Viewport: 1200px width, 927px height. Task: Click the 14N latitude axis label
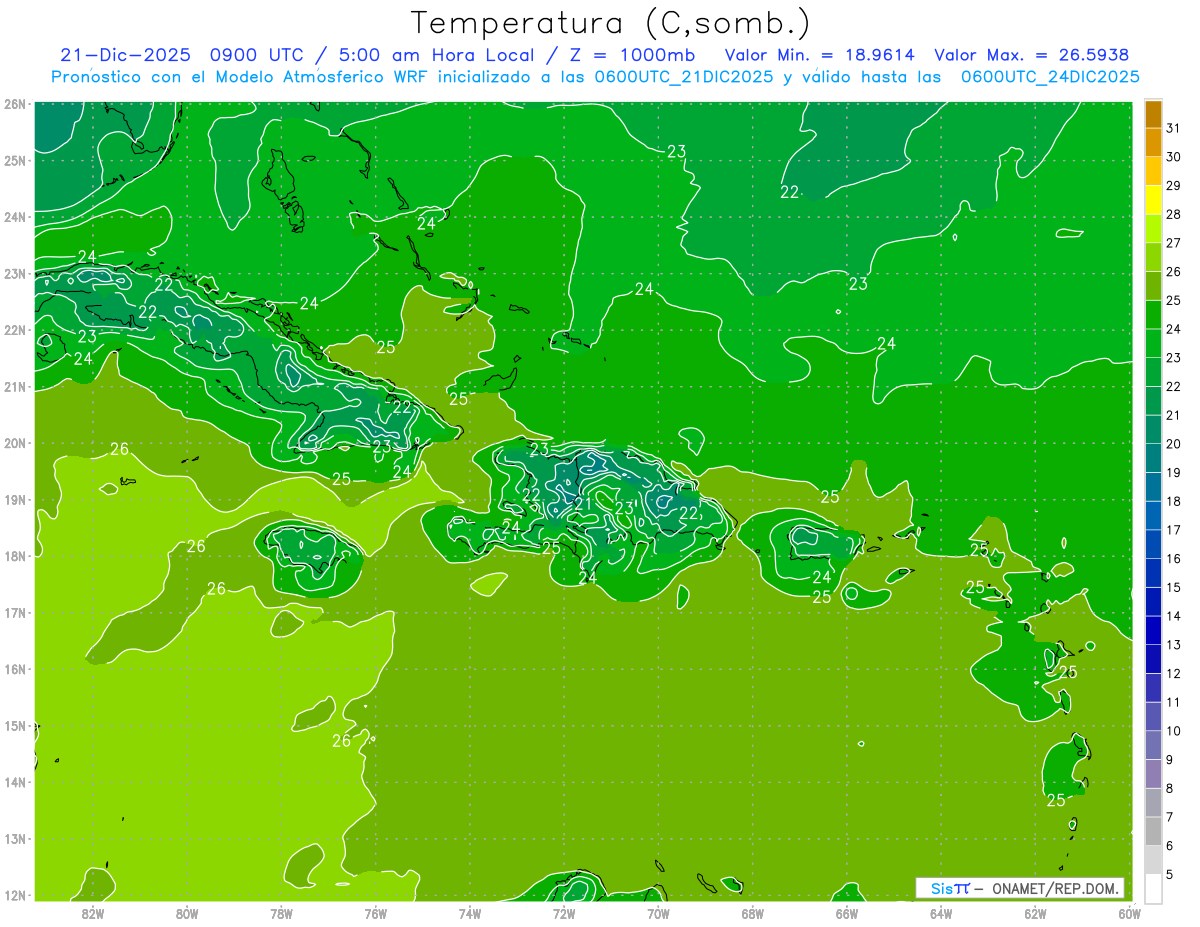tap(14, 782)
